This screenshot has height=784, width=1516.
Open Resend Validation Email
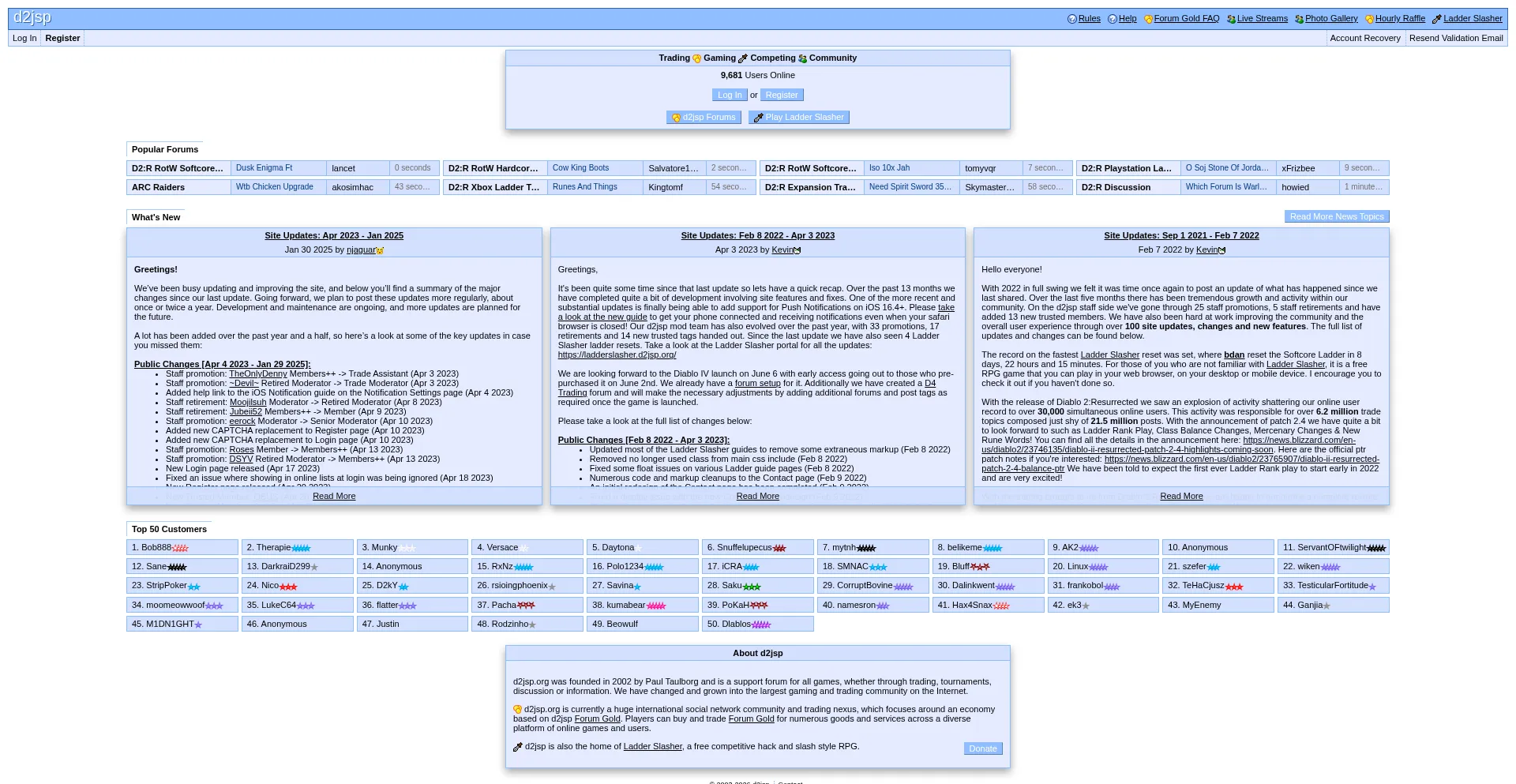pyautogui.click(x=1456, y=38)
